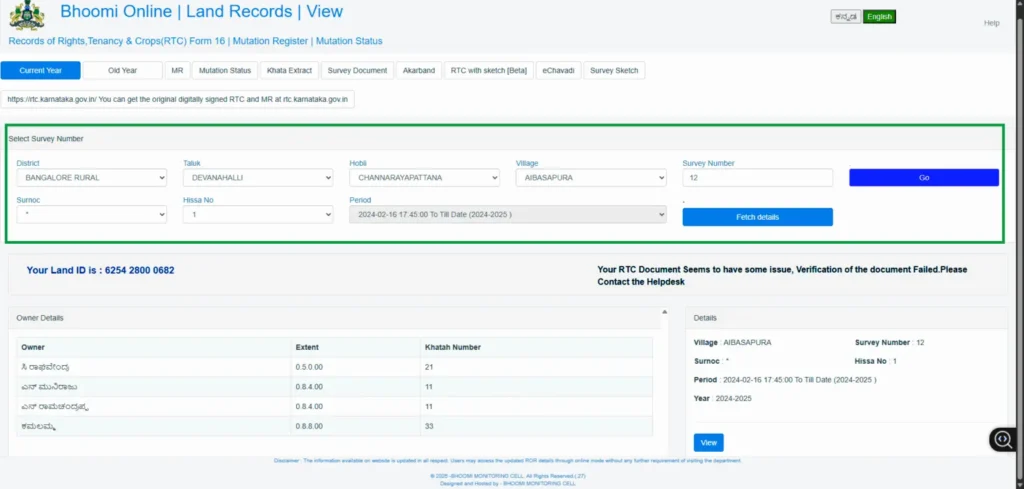Open the Khata Extract tab

pyautogui.click(x=289, y=71)
